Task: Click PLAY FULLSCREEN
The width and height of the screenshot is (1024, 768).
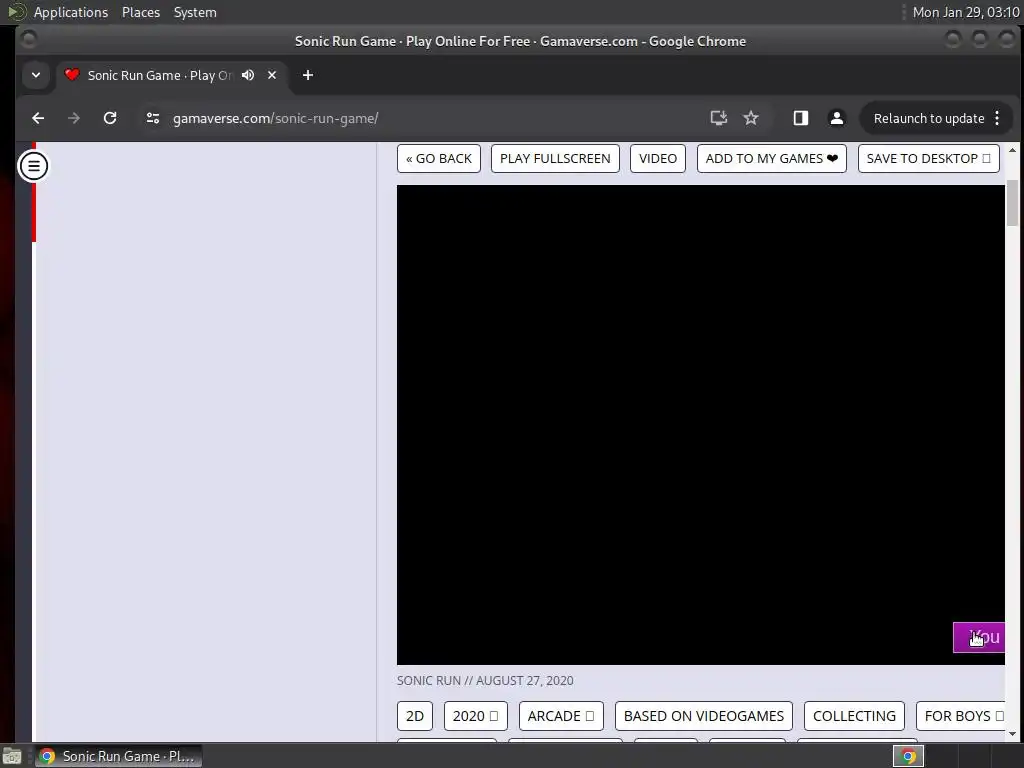Action: [555, 159]
